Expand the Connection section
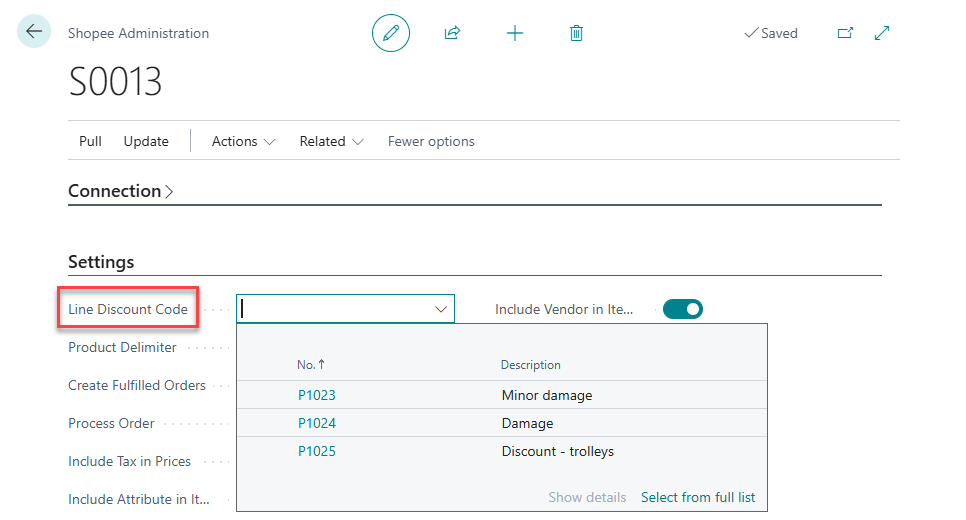The height and width of the screenshot is (520, 966). (x=120, y=191)
